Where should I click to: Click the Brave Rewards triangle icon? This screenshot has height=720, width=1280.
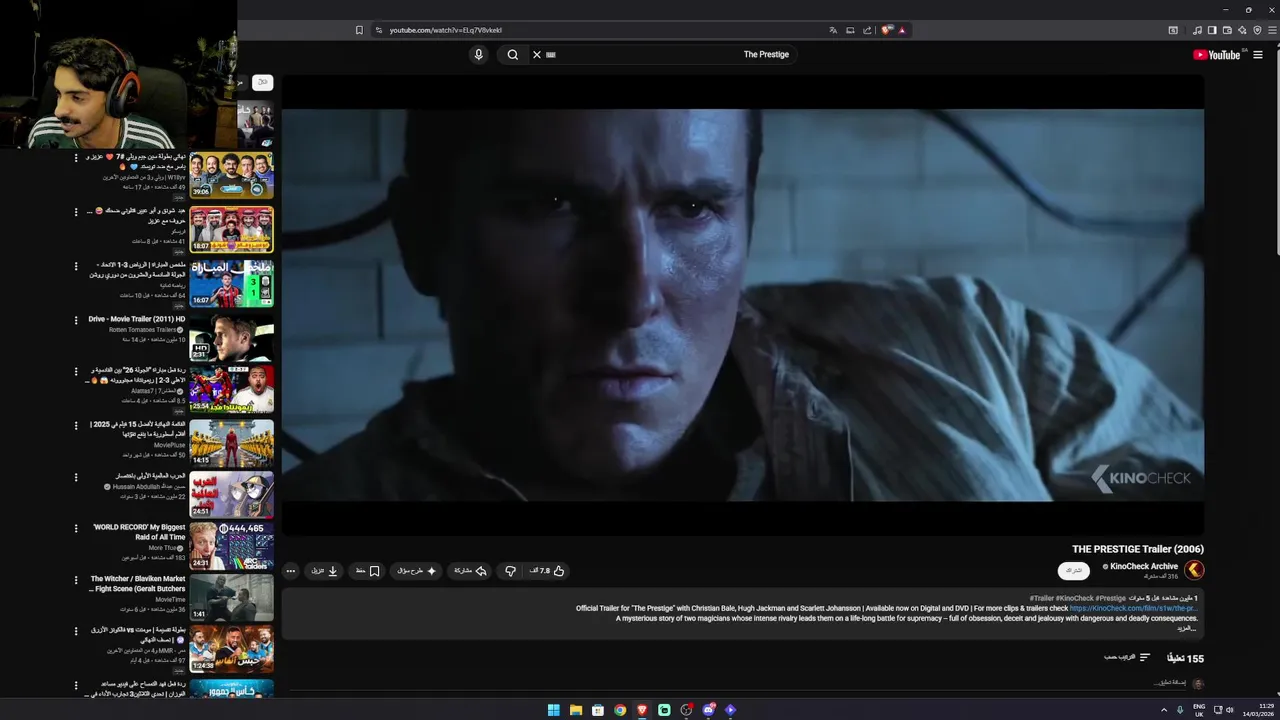[902, 30]
